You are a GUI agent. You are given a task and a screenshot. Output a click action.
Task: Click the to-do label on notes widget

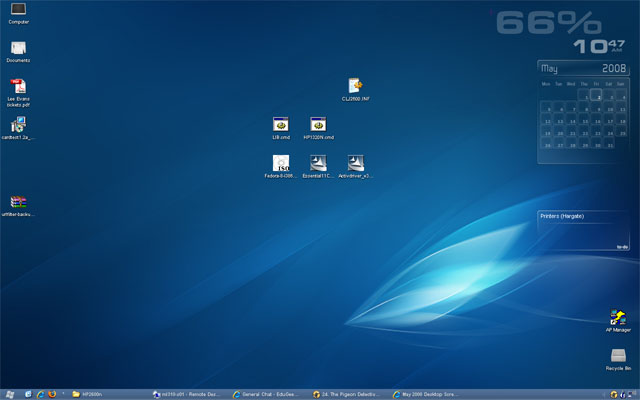tap(622, 247)
